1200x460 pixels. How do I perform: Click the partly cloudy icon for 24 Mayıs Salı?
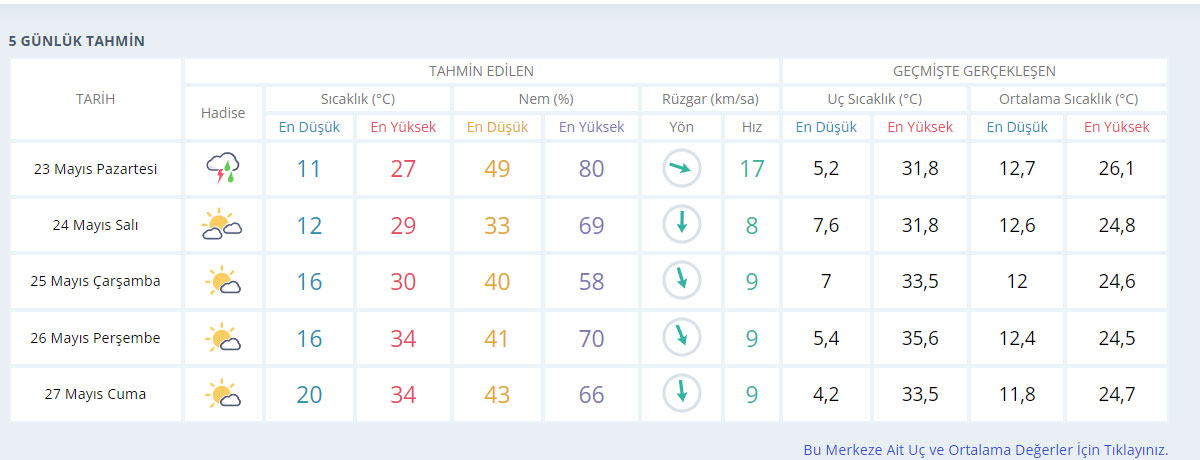223,225
